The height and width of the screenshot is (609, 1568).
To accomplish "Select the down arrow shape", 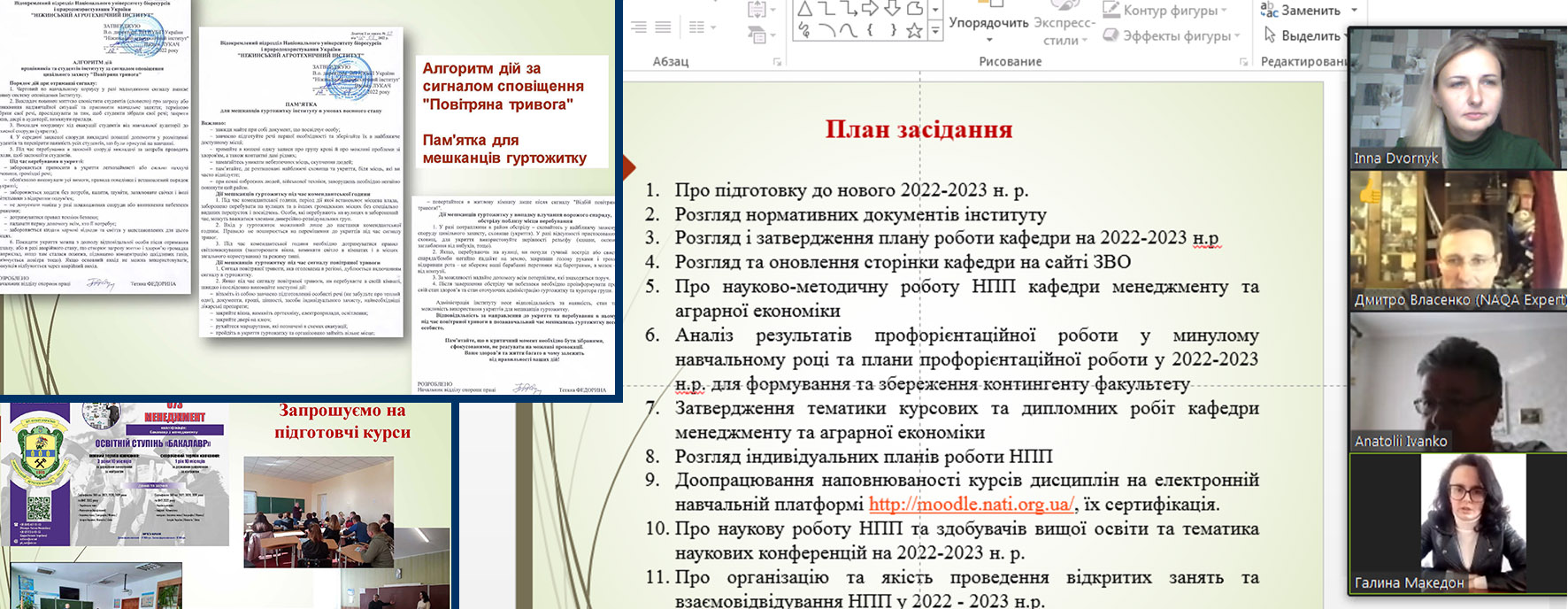I will pyautogui.click(x=892, y=8).
